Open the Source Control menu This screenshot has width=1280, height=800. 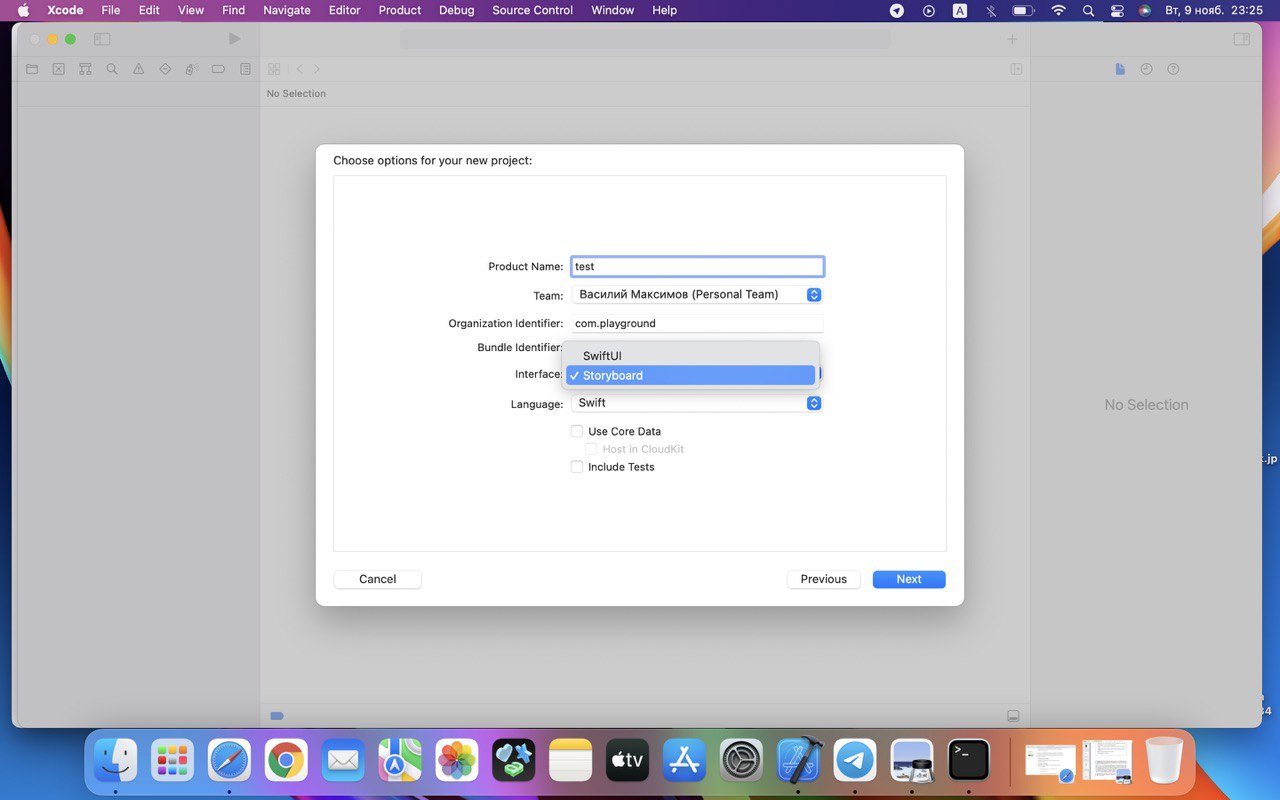pyautogui.click(x=533, y=10)
